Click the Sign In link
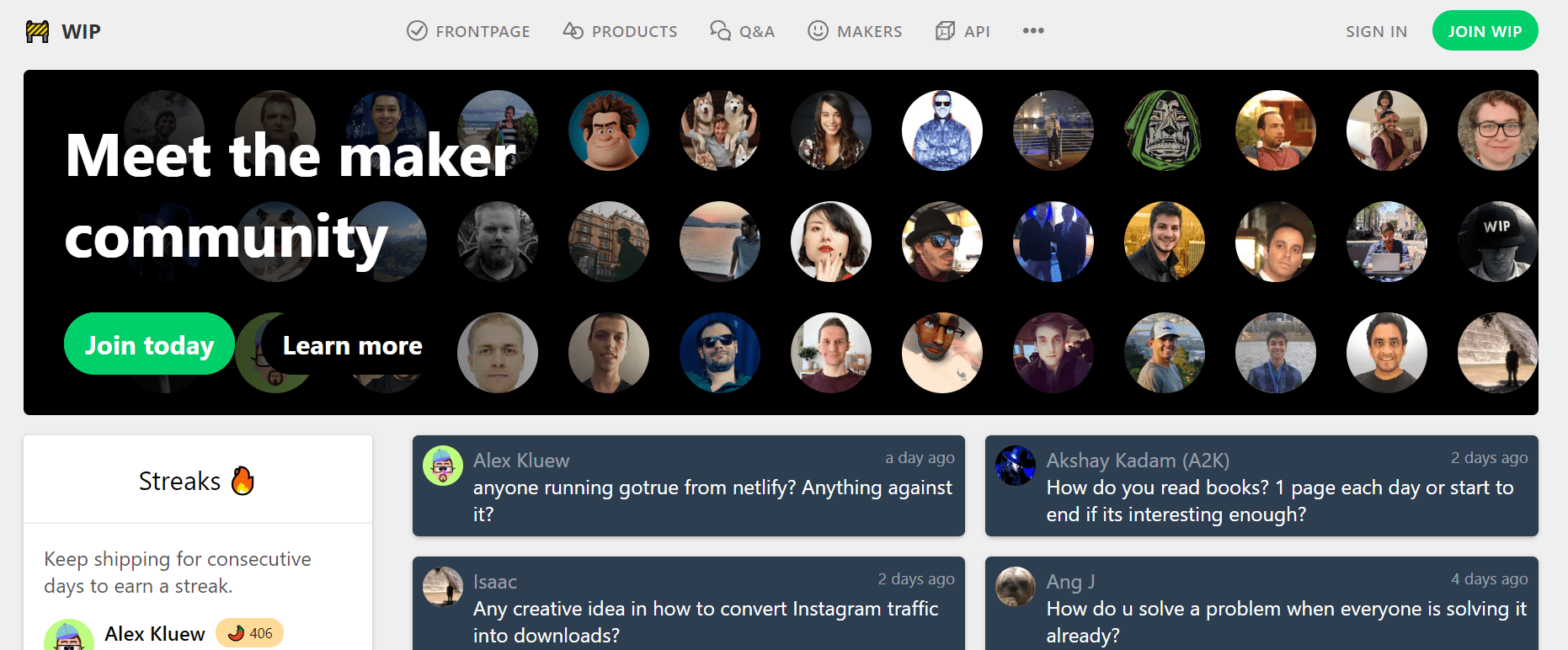 coord(1376,31)
